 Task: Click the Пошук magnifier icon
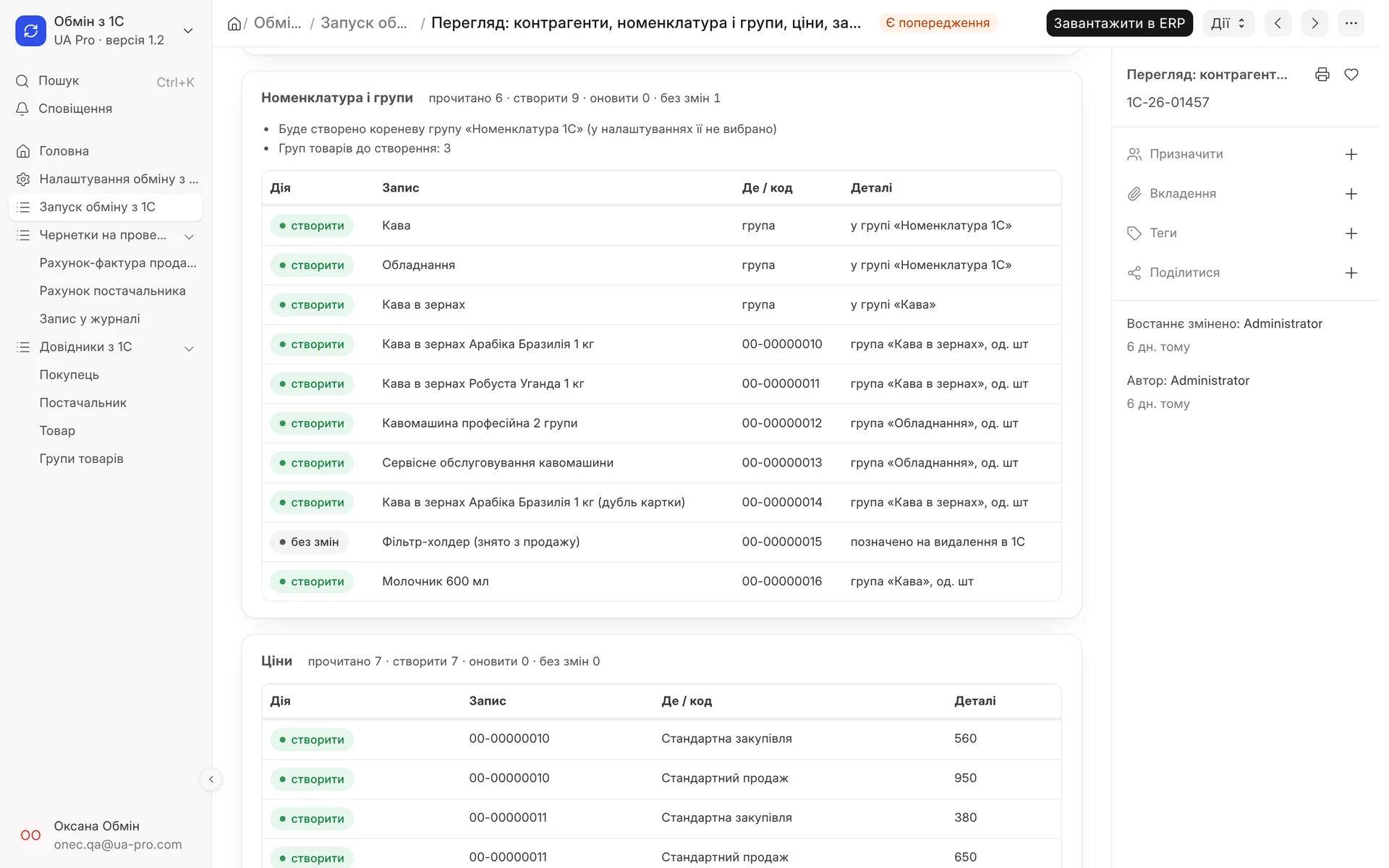[22, 81]
